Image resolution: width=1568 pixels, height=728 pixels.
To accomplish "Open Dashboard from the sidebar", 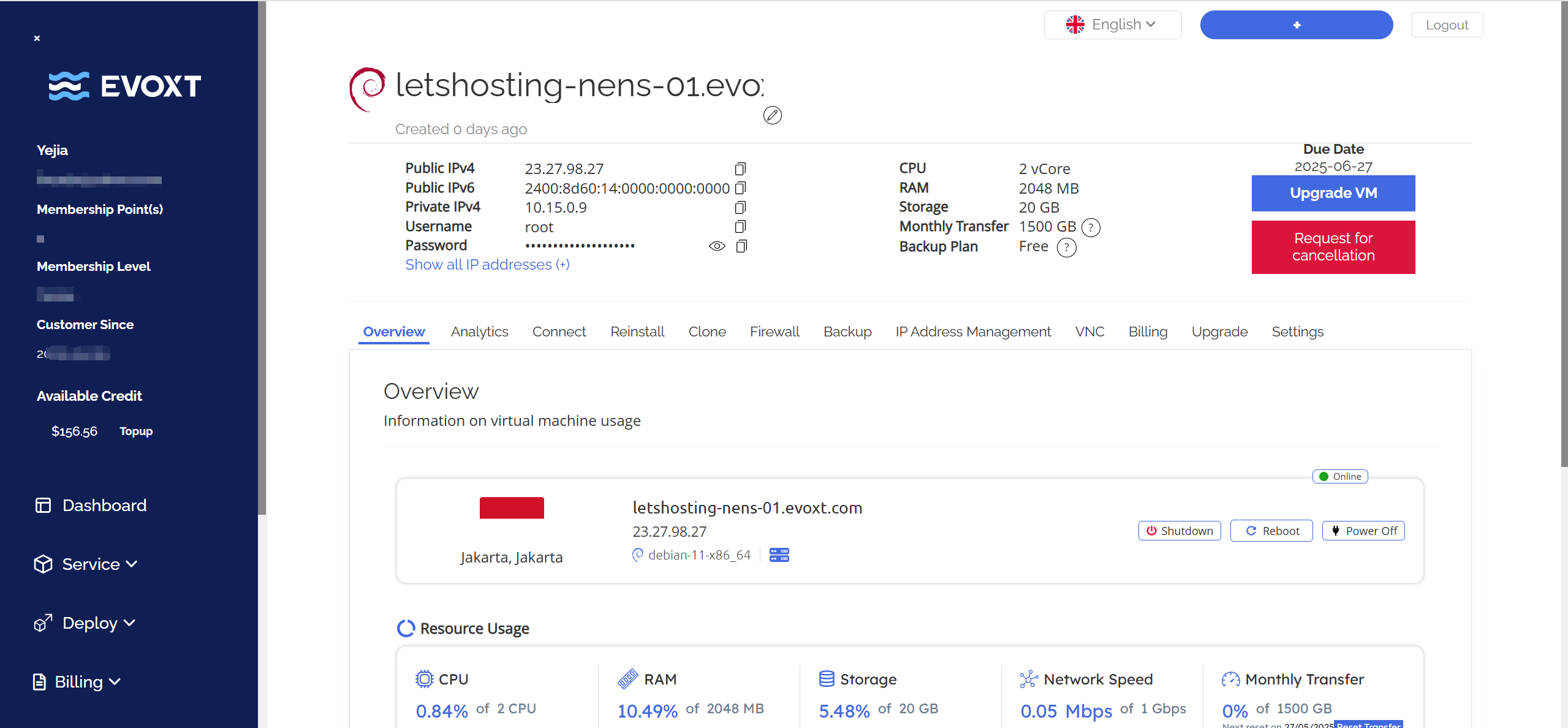I will (104, 506).
